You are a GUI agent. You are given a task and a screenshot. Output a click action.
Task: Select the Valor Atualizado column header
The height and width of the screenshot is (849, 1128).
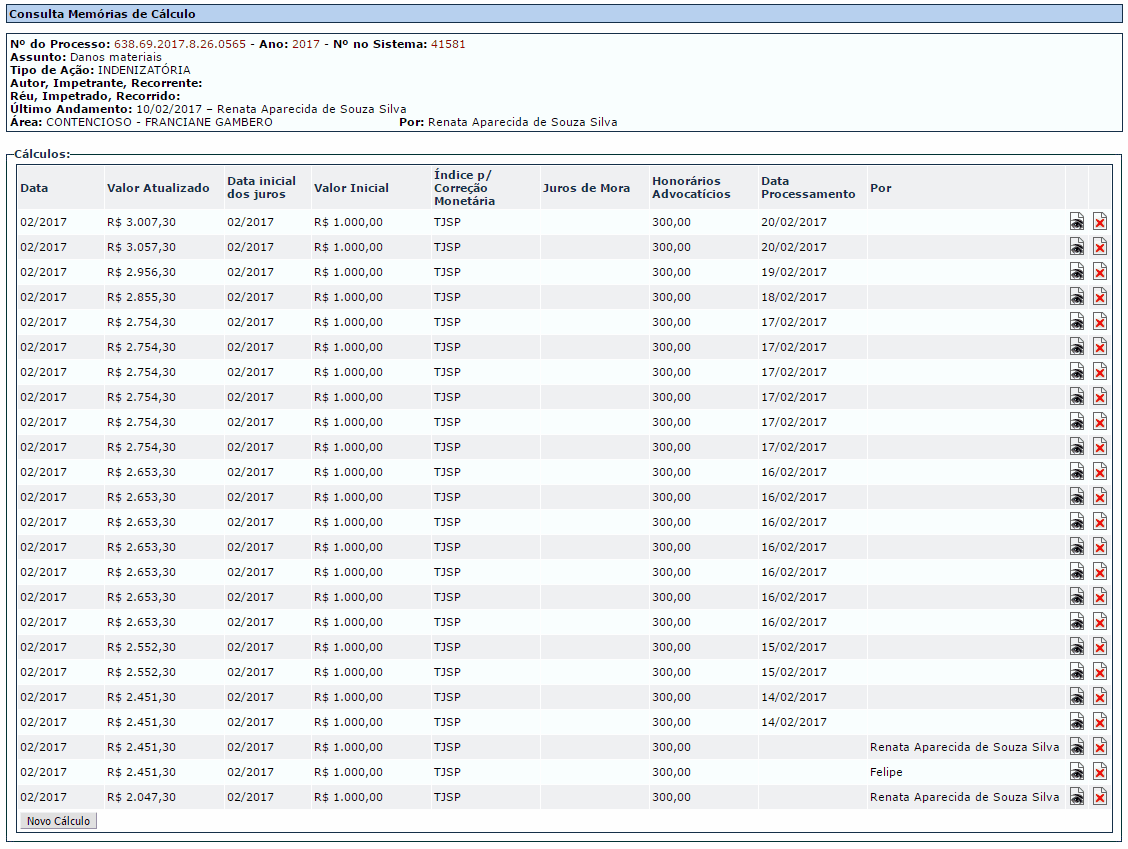tap(158, 188)
